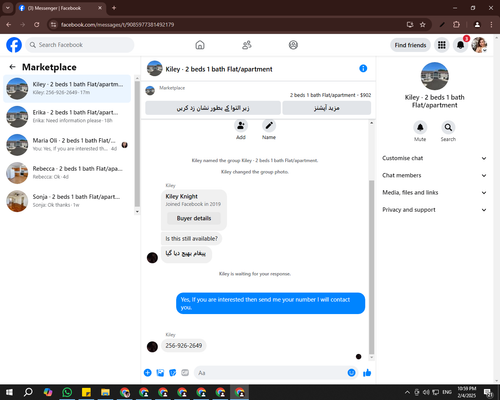Open the volume control in system tray

point(426,392)
